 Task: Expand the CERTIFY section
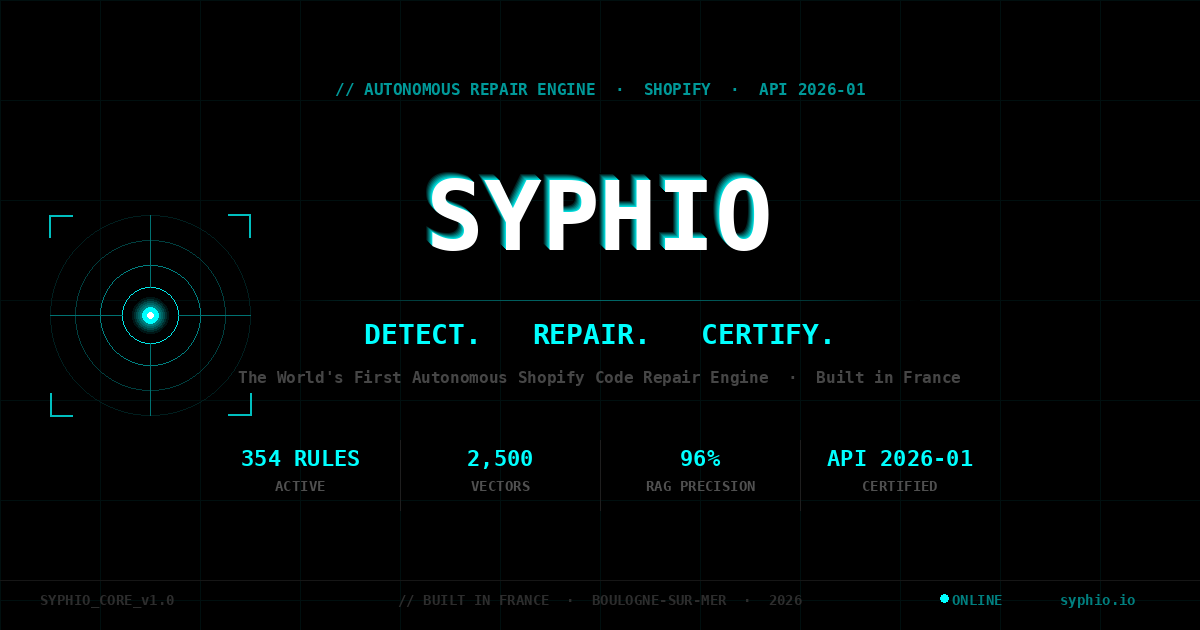point(767,334)
